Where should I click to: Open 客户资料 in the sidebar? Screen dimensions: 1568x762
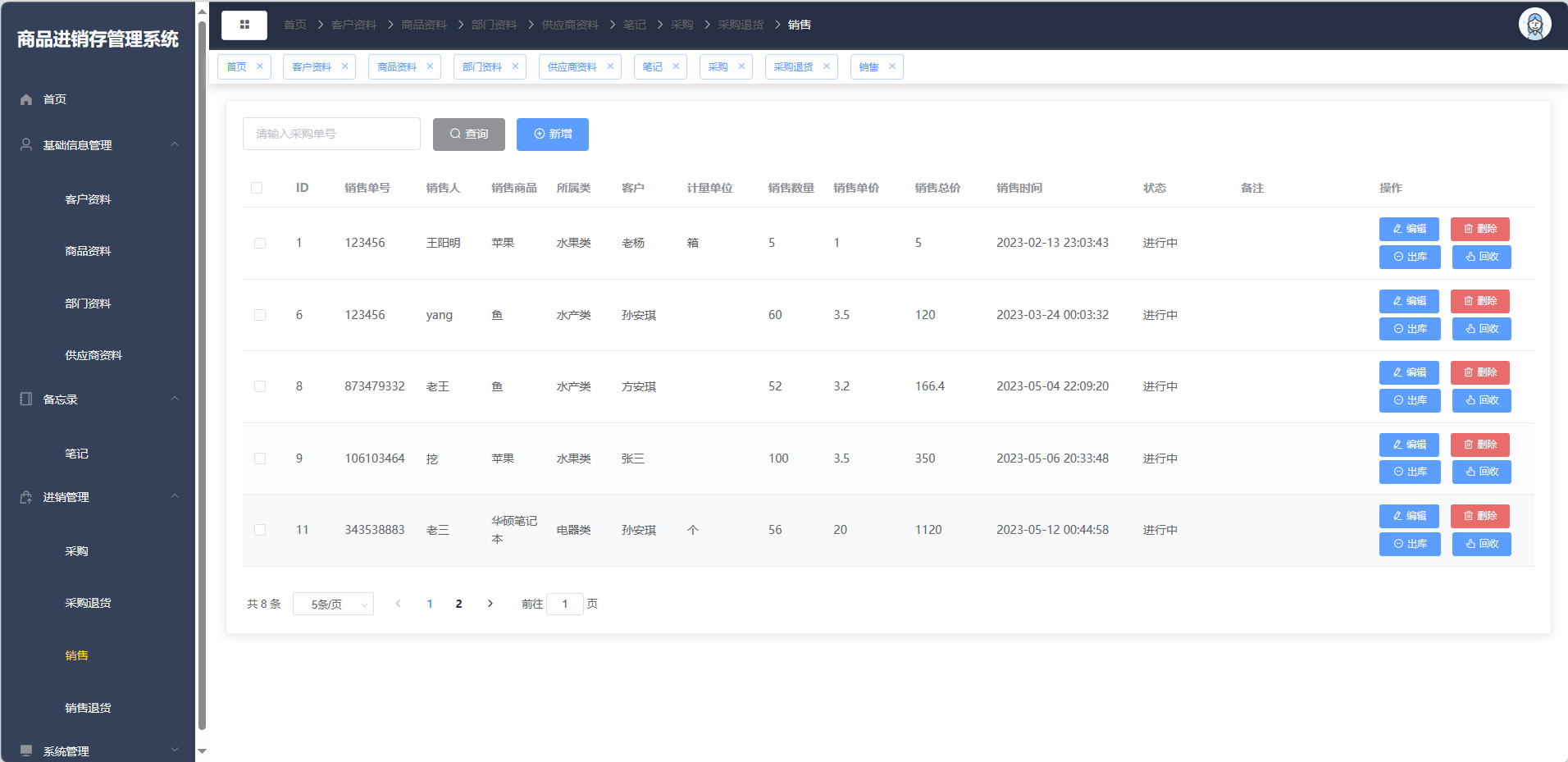[x=88, y=199]
